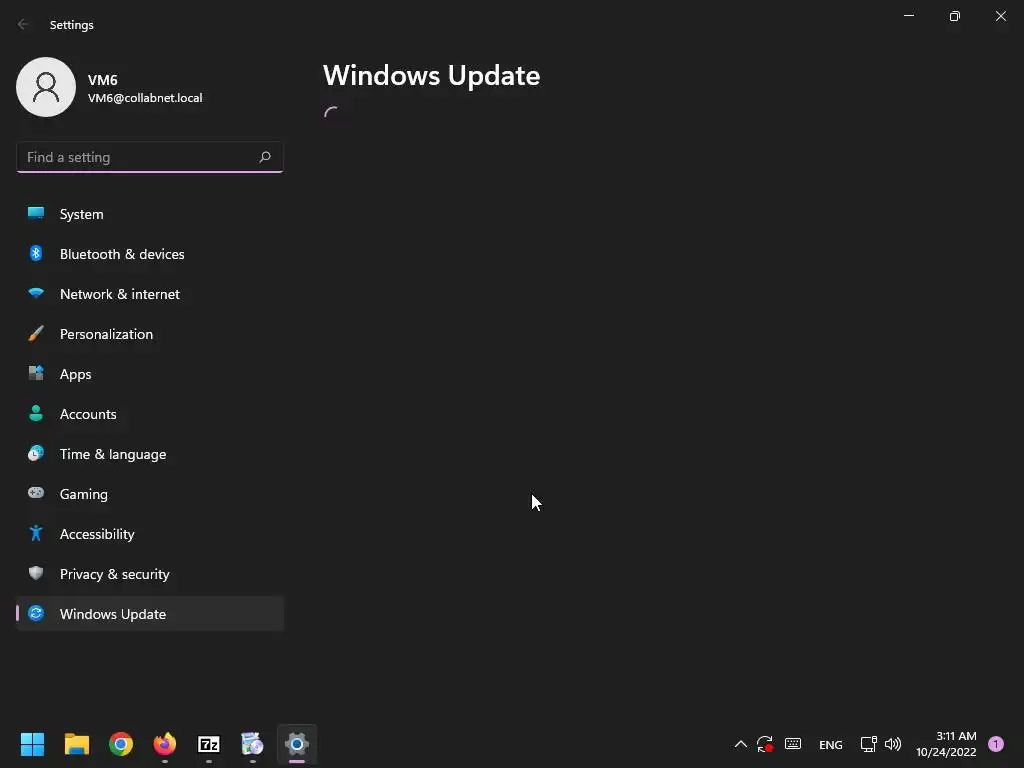
Task: Click the Network wifi icon in sidebar
Action: point(36,293)
